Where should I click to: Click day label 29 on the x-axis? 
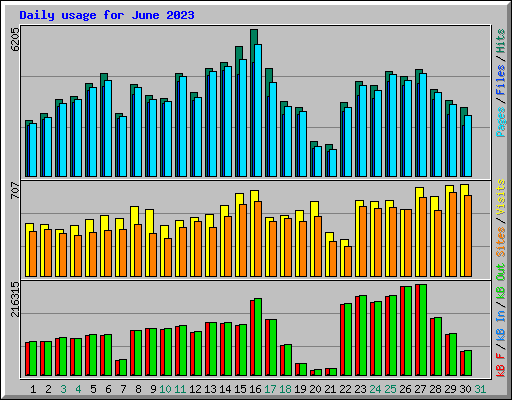pyautogui.click(x=450, y=389)
